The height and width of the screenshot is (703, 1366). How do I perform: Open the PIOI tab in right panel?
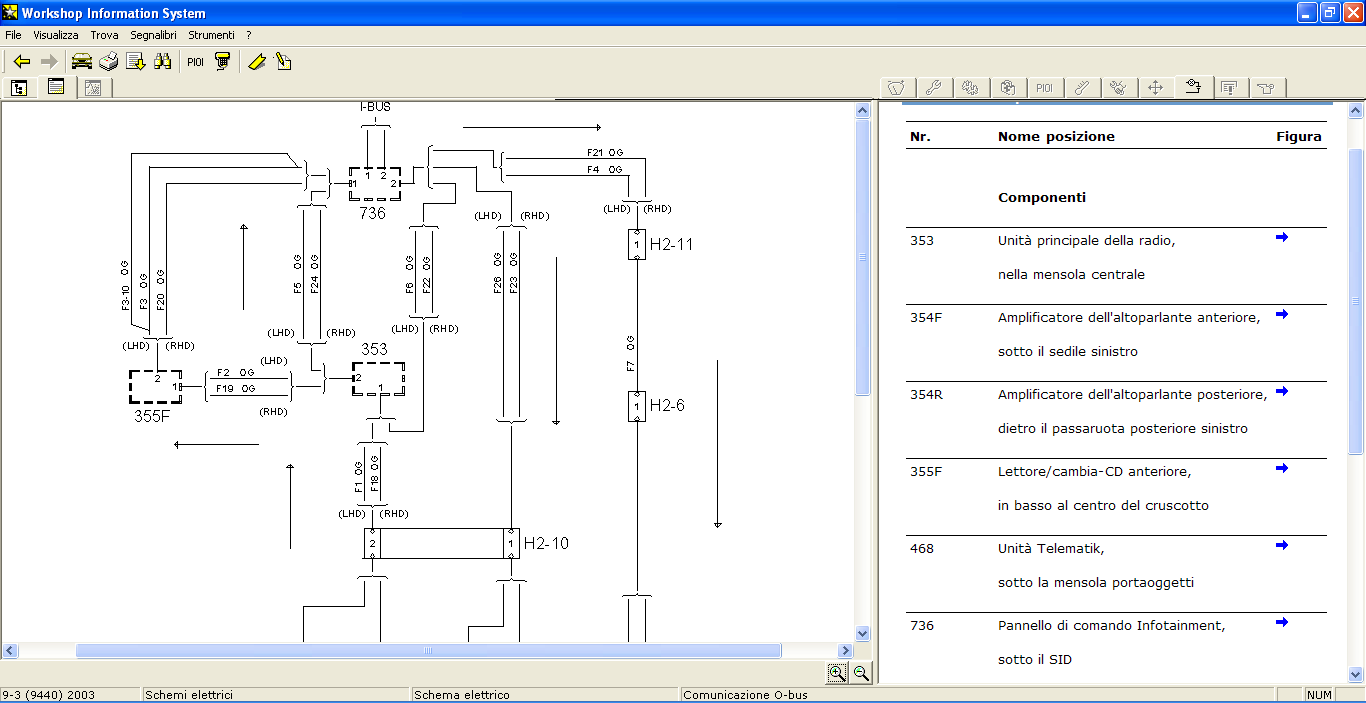1044,88
